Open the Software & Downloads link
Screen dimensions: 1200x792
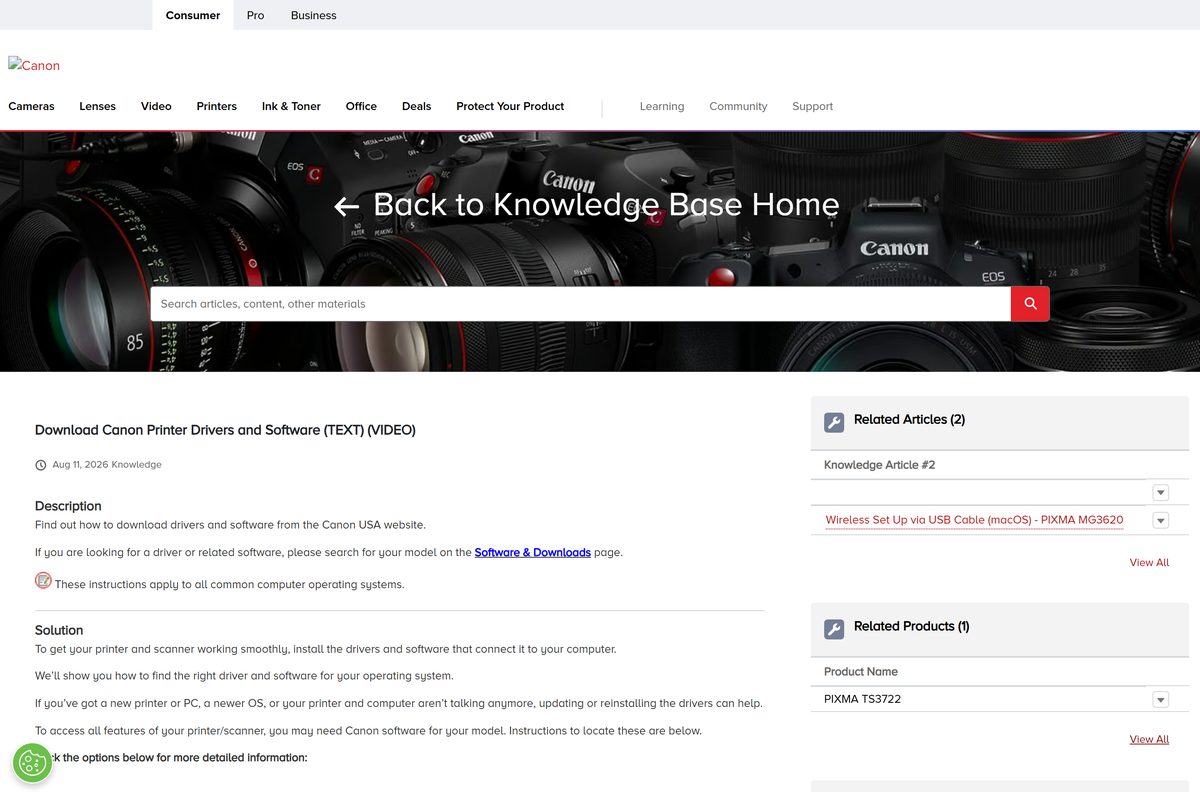pos(533,552)
